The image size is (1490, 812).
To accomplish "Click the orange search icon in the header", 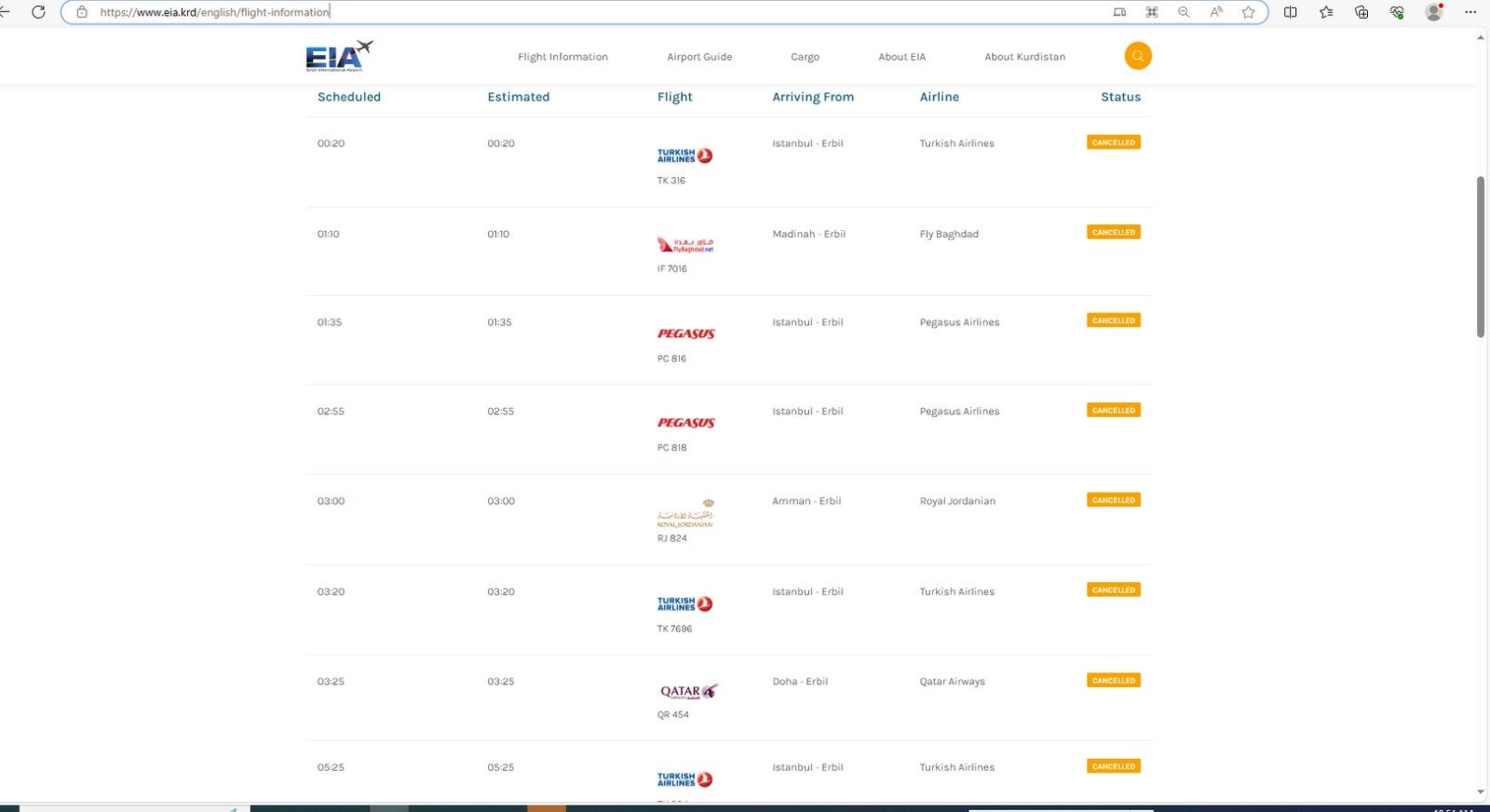I will [1137, 56].
